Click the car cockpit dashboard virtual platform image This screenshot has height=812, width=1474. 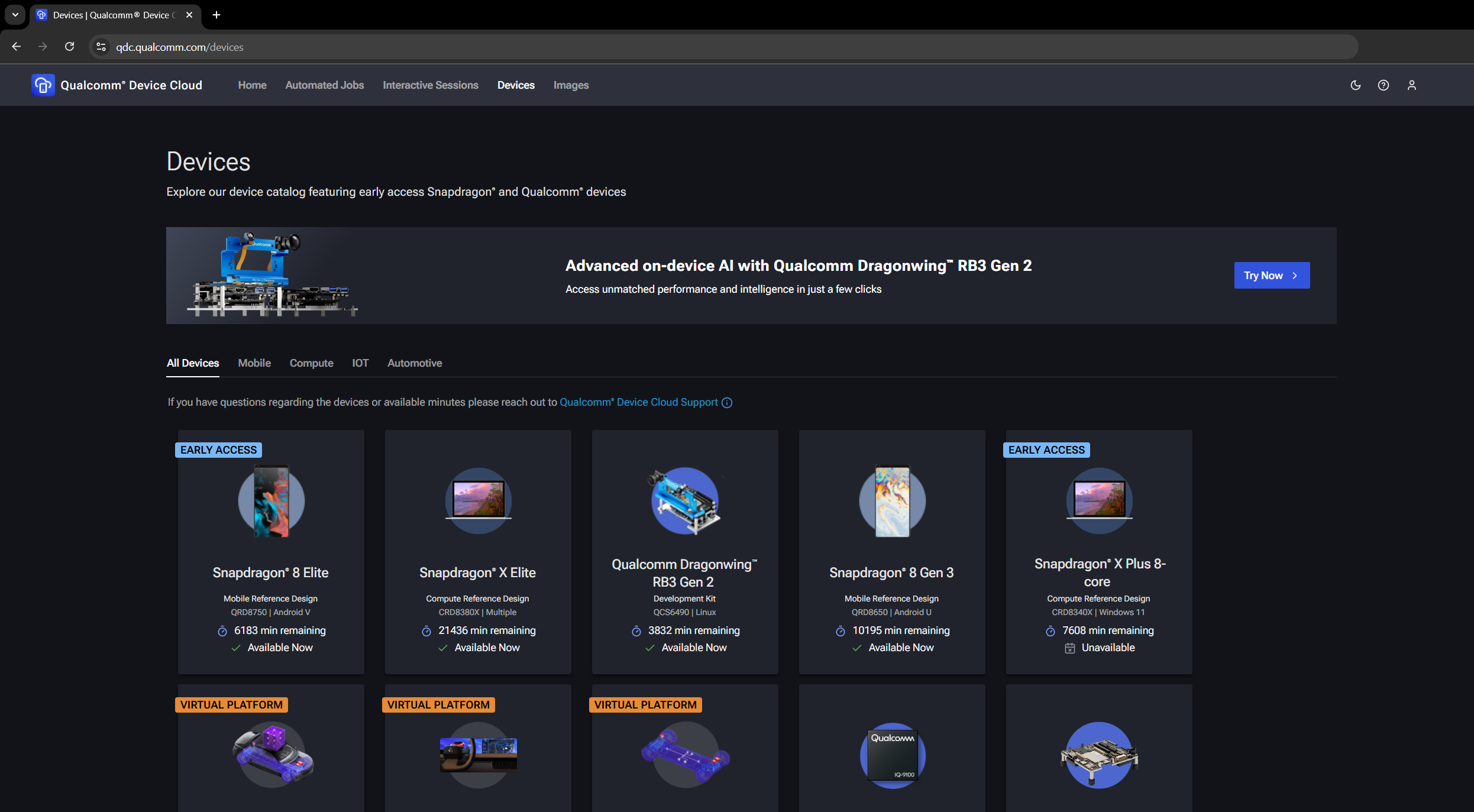point(479,755)
